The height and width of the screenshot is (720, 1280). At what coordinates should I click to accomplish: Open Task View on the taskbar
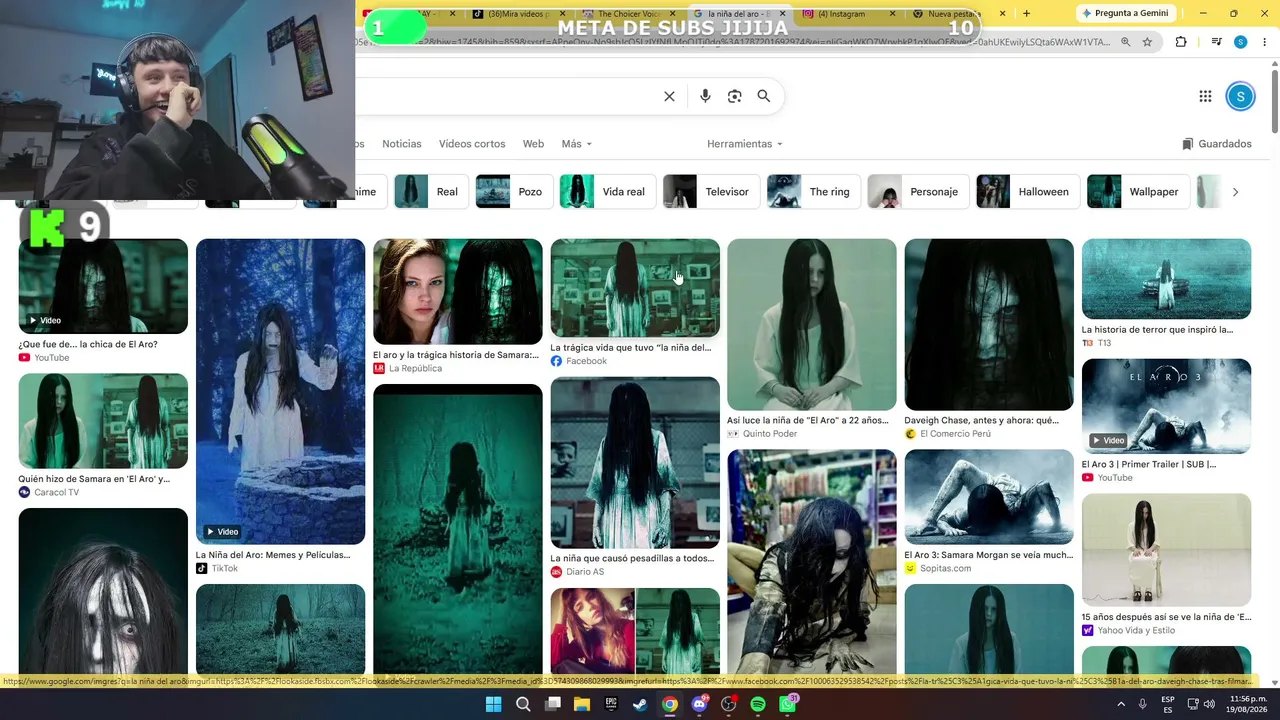point(552,704)
